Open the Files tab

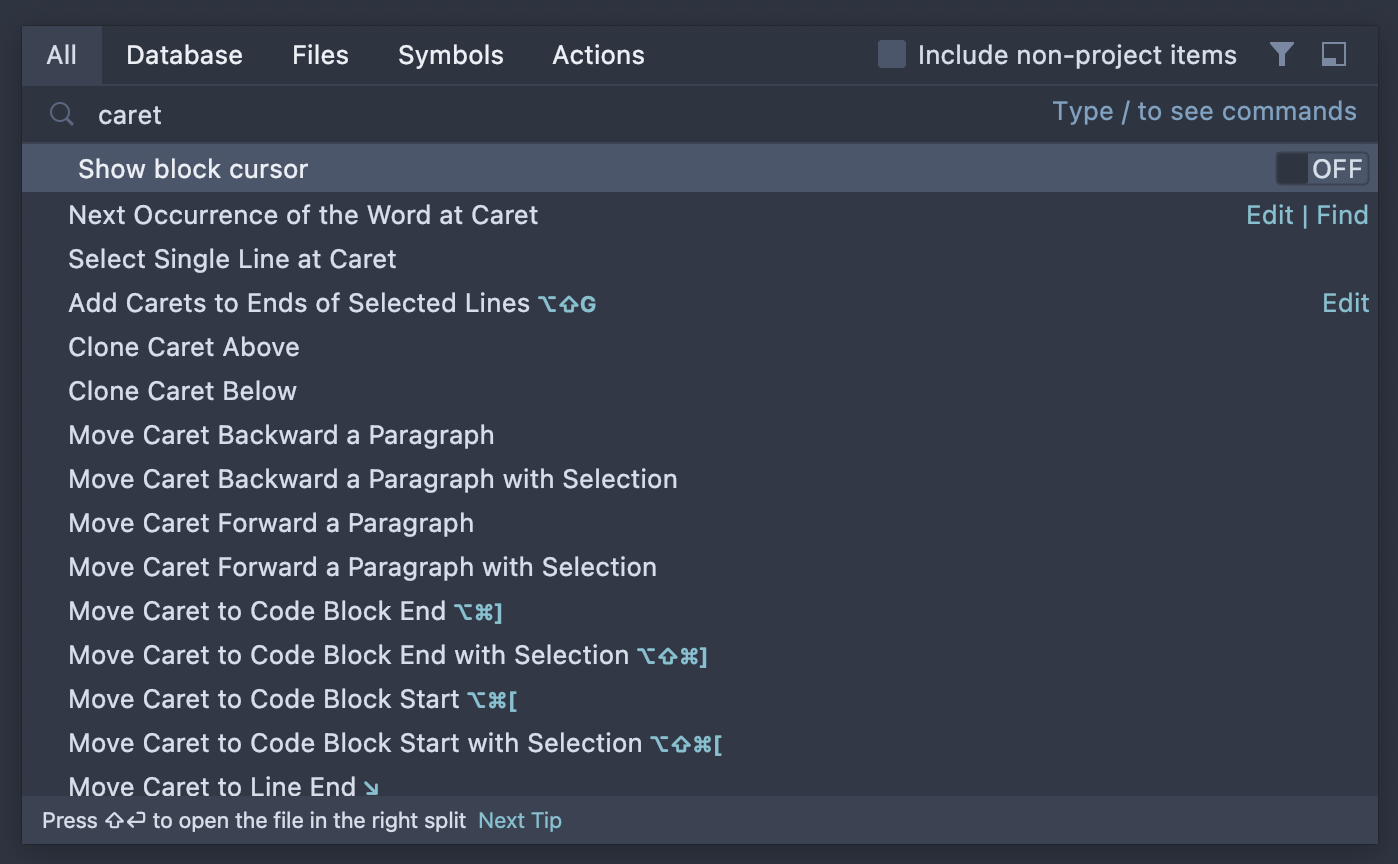tap(320, 55)
